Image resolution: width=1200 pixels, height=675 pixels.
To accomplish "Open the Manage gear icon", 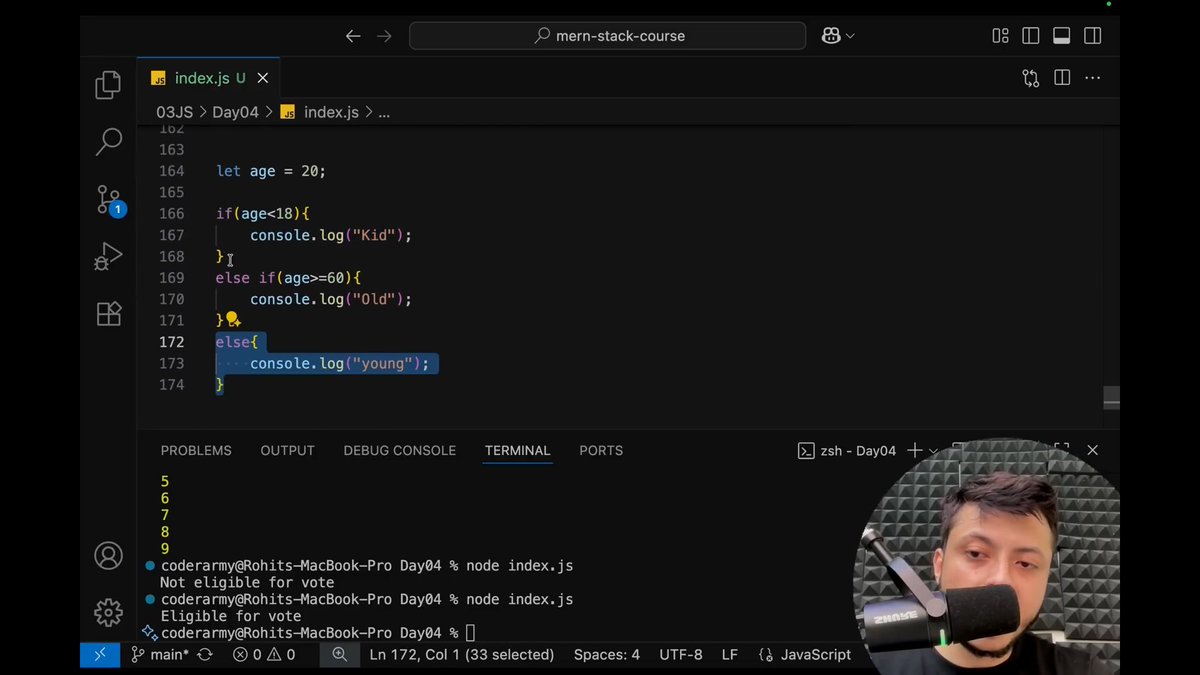I will coord(108,612).
